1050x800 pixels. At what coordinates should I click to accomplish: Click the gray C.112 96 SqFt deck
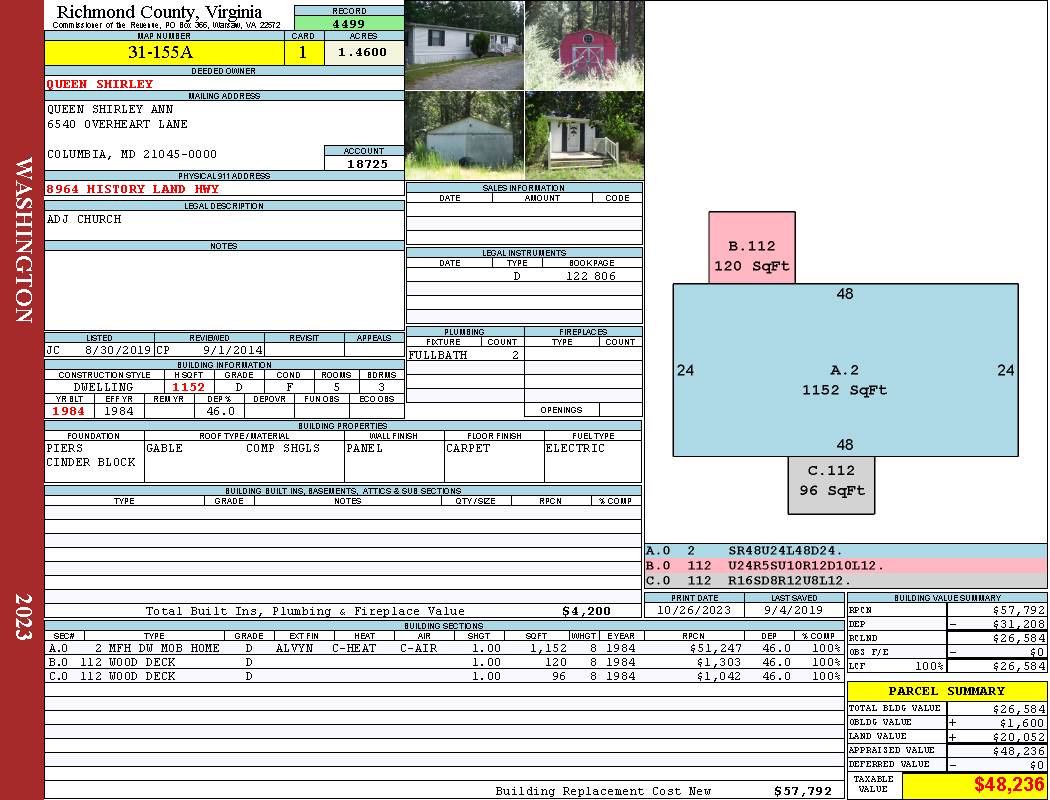pyautogui.click(x=831, y=481)
